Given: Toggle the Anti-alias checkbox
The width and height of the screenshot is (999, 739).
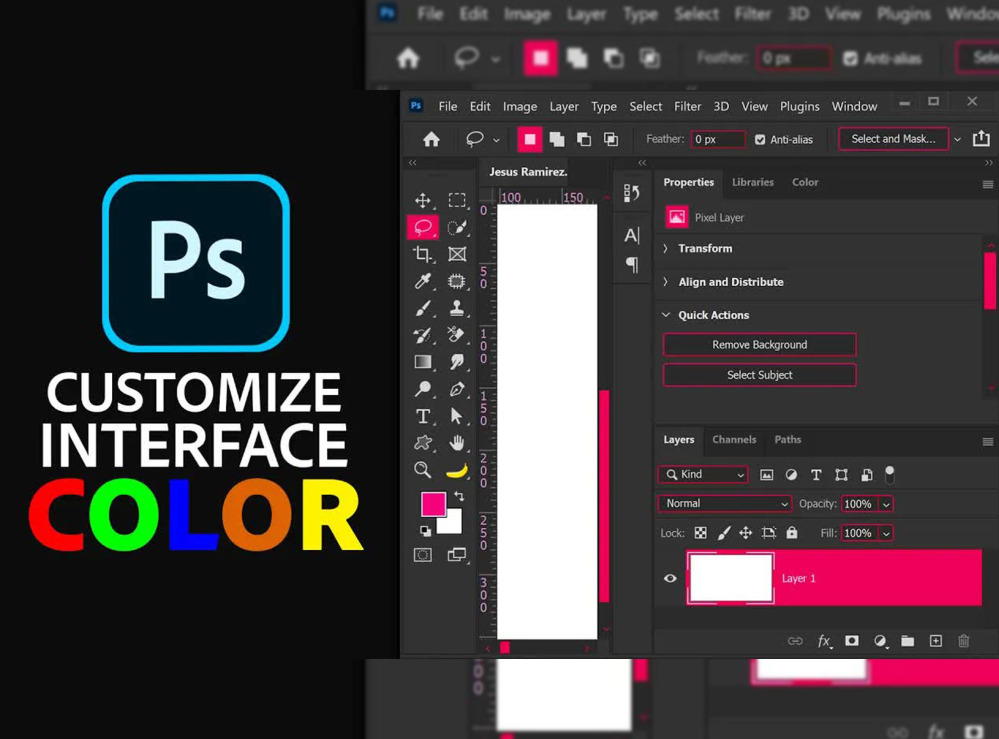Looking at the screenshot, I should point(760,140).
